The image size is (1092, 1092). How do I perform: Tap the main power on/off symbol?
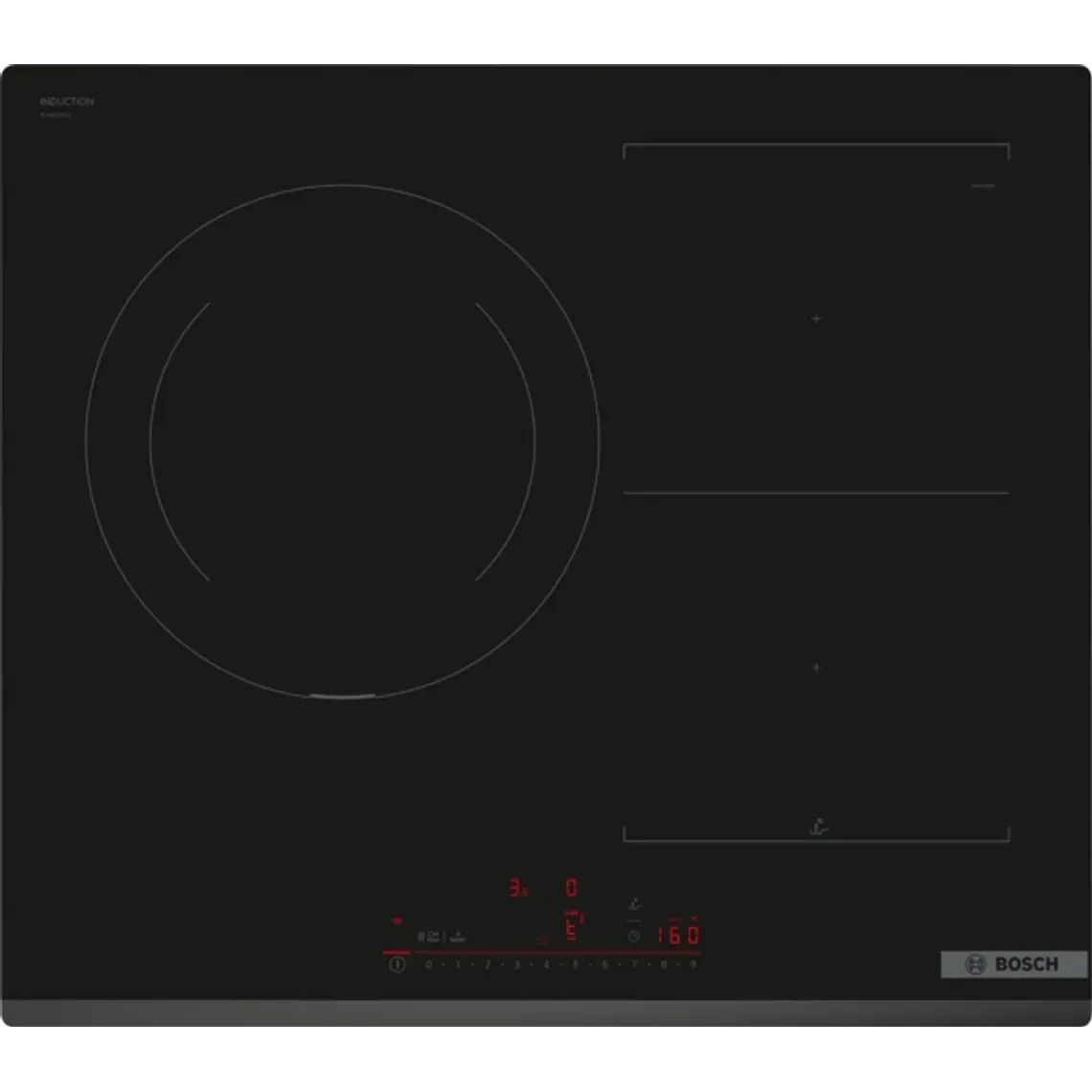coord(398,965)
